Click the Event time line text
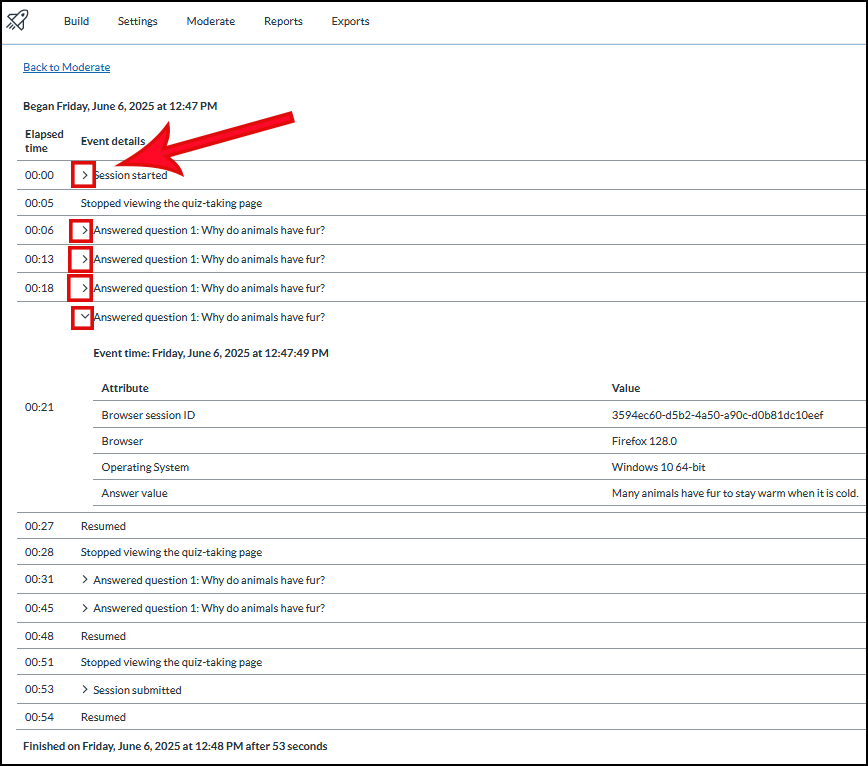Image resolution: width=868 pixels, height=766 pixels. click(x=211, y=353)
